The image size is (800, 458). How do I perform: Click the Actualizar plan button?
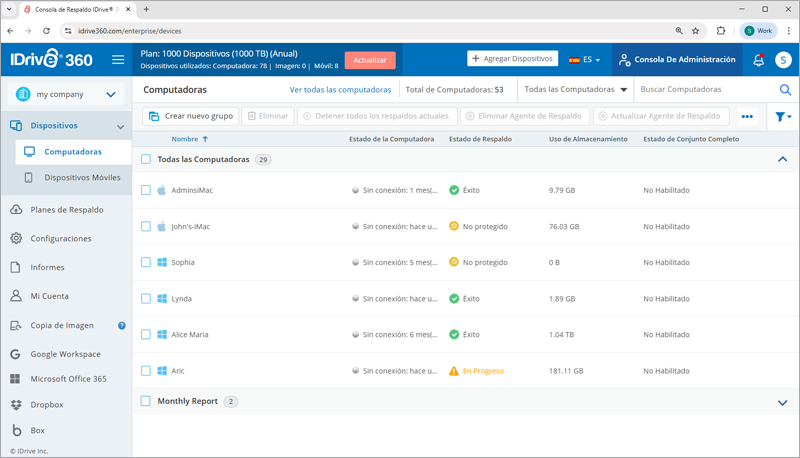point(370,60)
